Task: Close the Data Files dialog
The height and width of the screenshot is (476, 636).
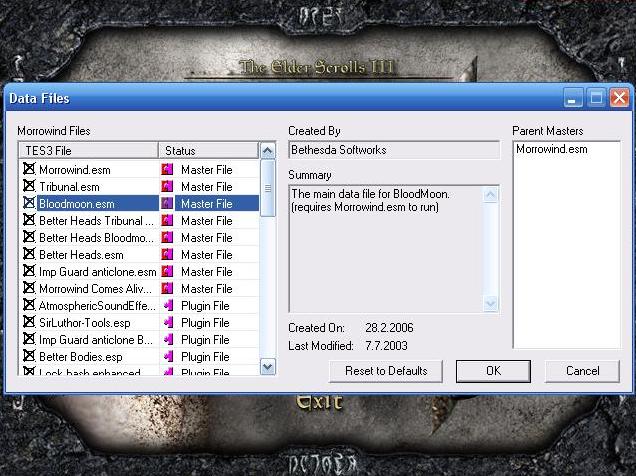Action: 619,98
